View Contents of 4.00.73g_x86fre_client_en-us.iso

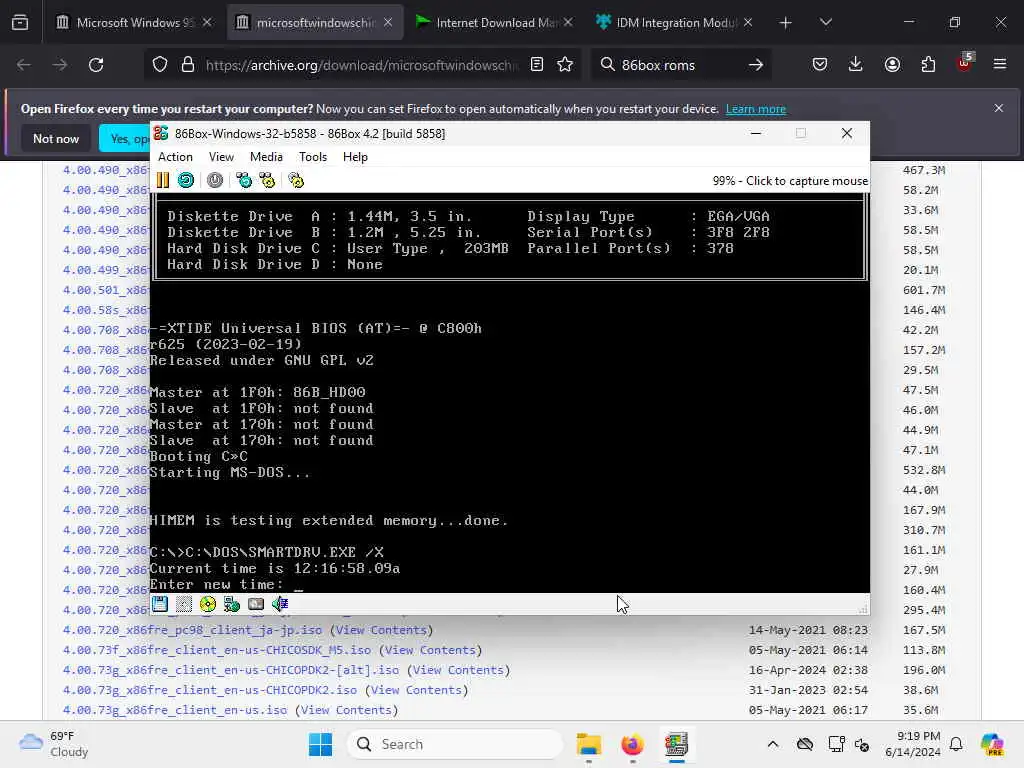click(346, 711)
